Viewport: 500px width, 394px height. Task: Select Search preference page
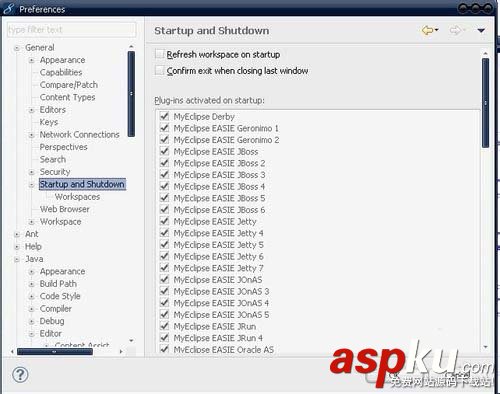53,159
